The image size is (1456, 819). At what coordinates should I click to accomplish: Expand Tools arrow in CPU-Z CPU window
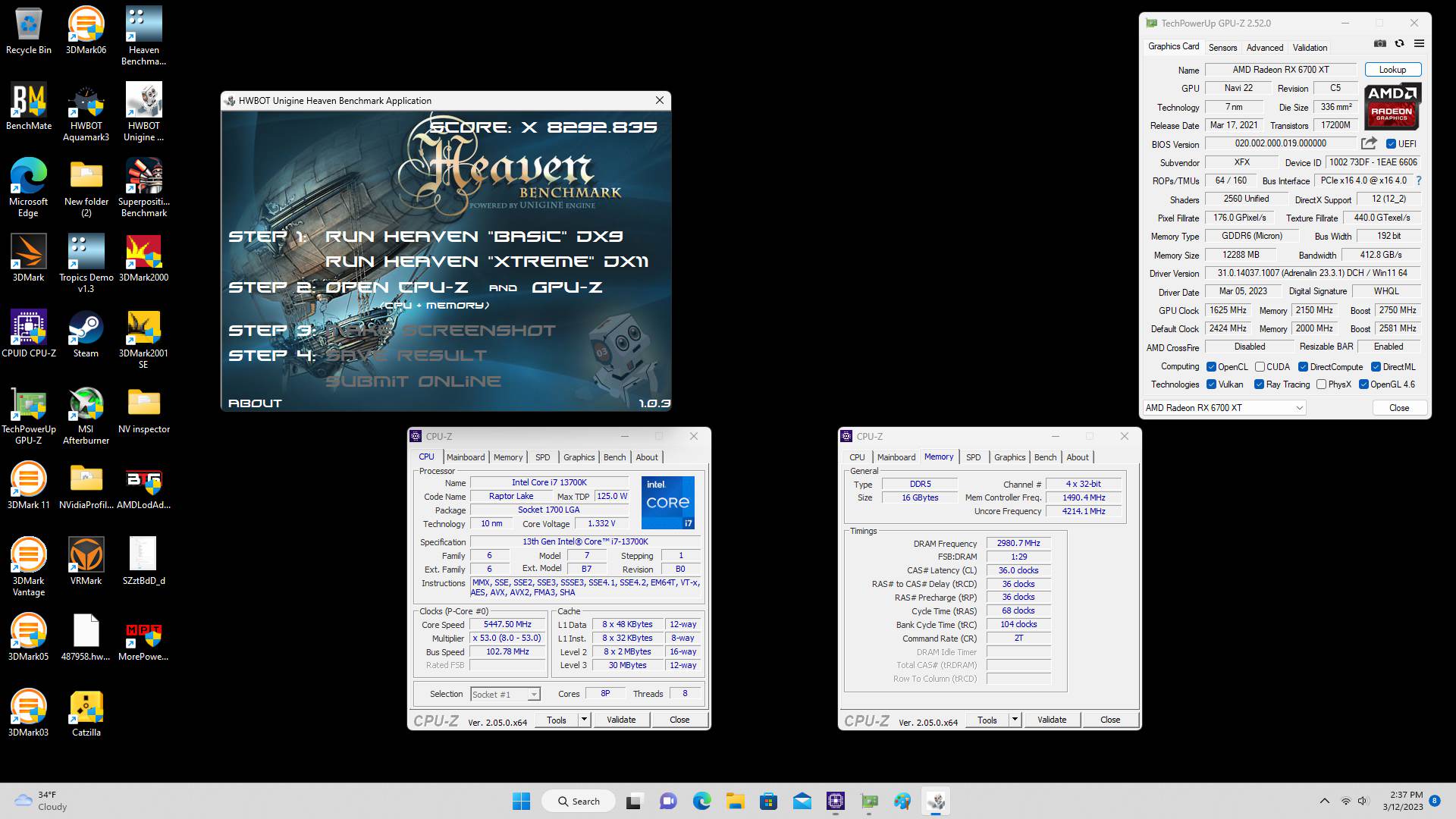584,720
